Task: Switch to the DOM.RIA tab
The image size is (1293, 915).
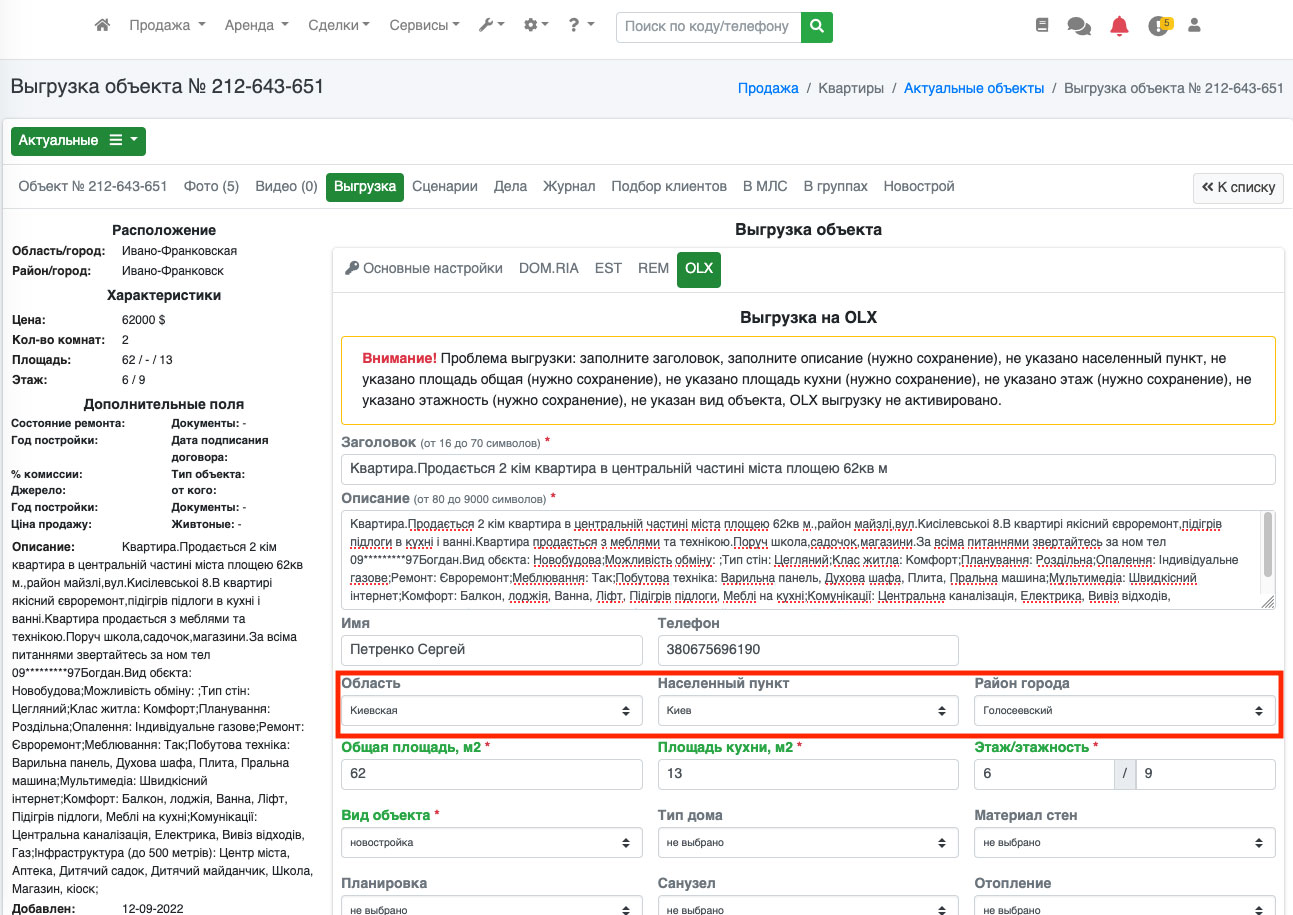Action: pos(548,268)
